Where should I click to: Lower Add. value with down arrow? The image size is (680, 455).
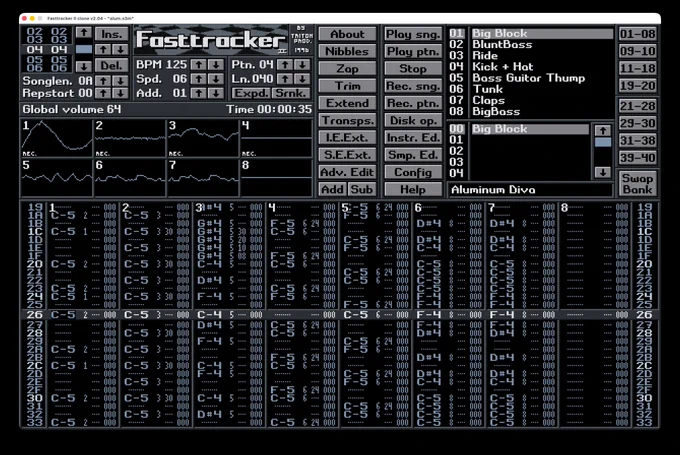[x=216, y=93]
